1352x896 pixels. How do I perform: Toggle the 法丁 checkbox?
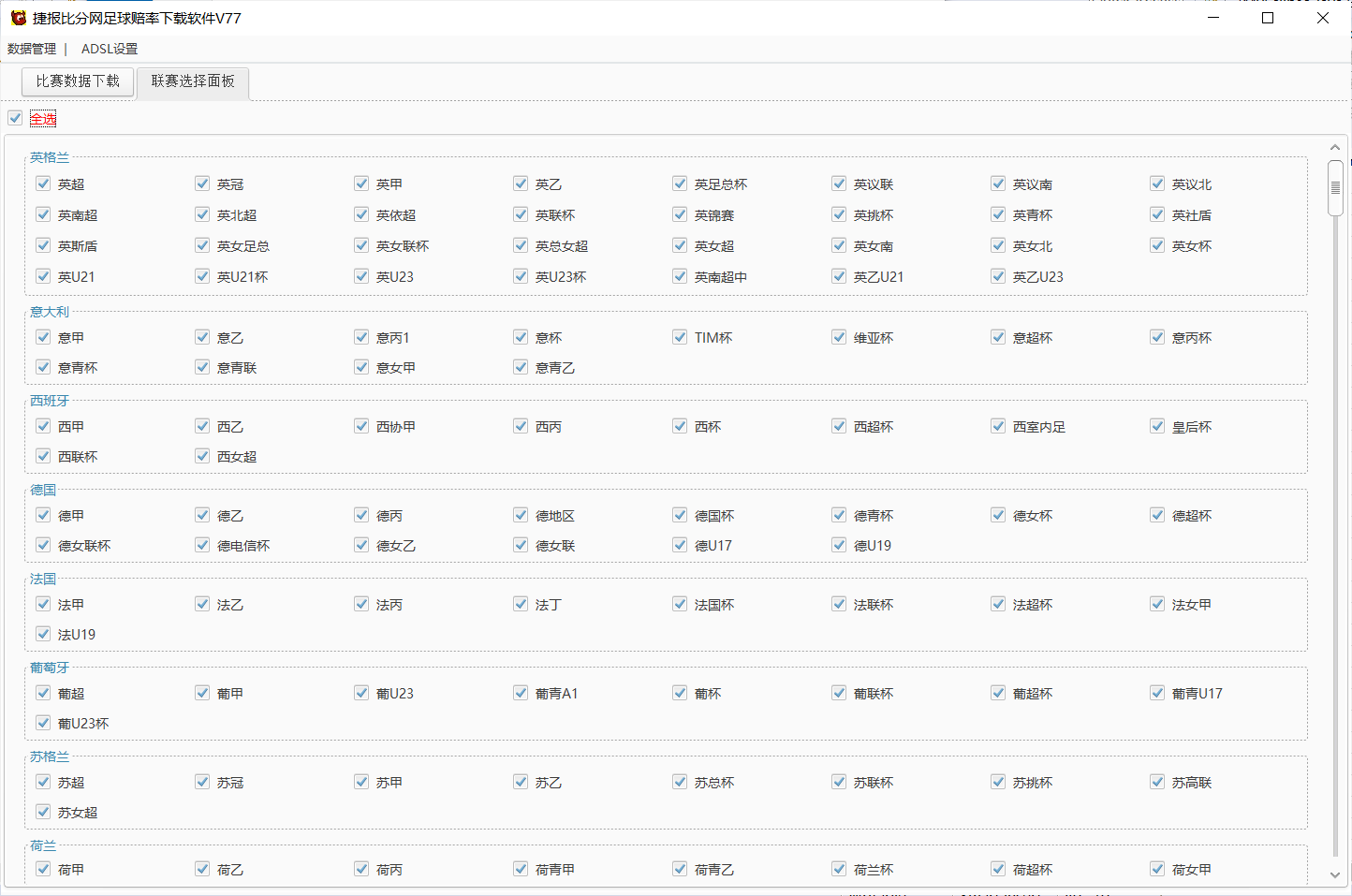tap(521, 604)
